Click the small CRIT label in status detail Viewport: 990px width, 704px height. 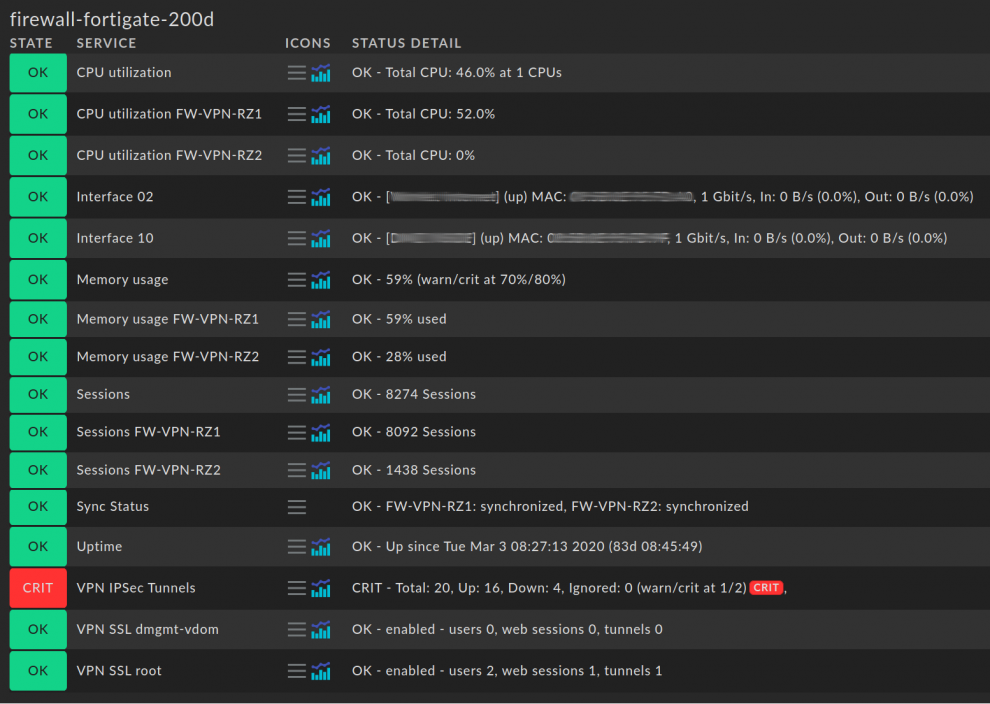click(767, 588)
